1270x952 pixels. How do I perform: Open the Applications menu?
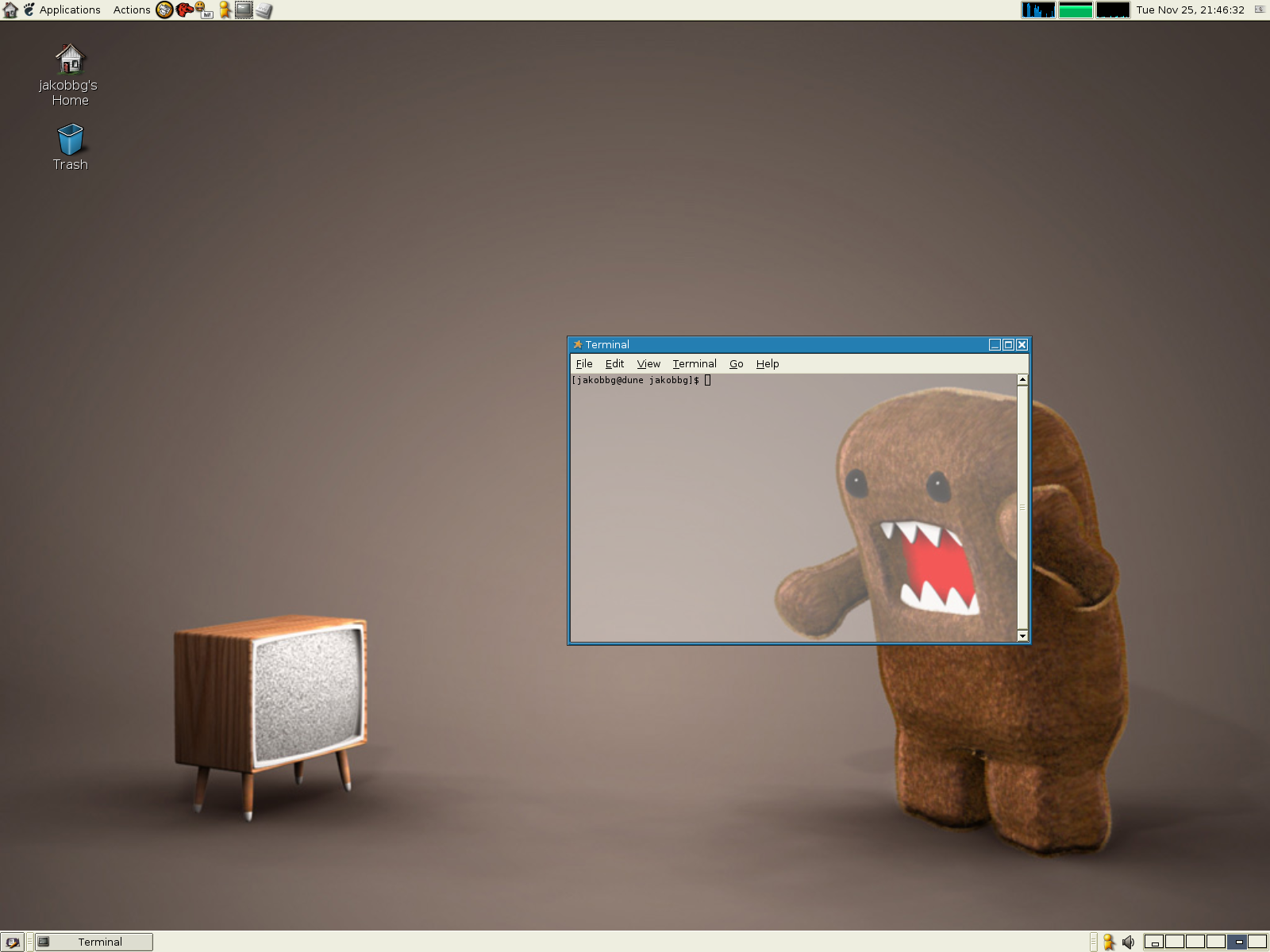tap(70, 10)
